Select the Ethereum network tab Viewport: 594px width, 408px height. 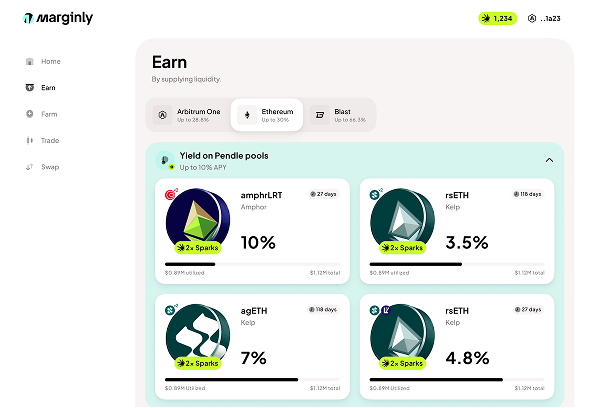(x=267, y=115)
